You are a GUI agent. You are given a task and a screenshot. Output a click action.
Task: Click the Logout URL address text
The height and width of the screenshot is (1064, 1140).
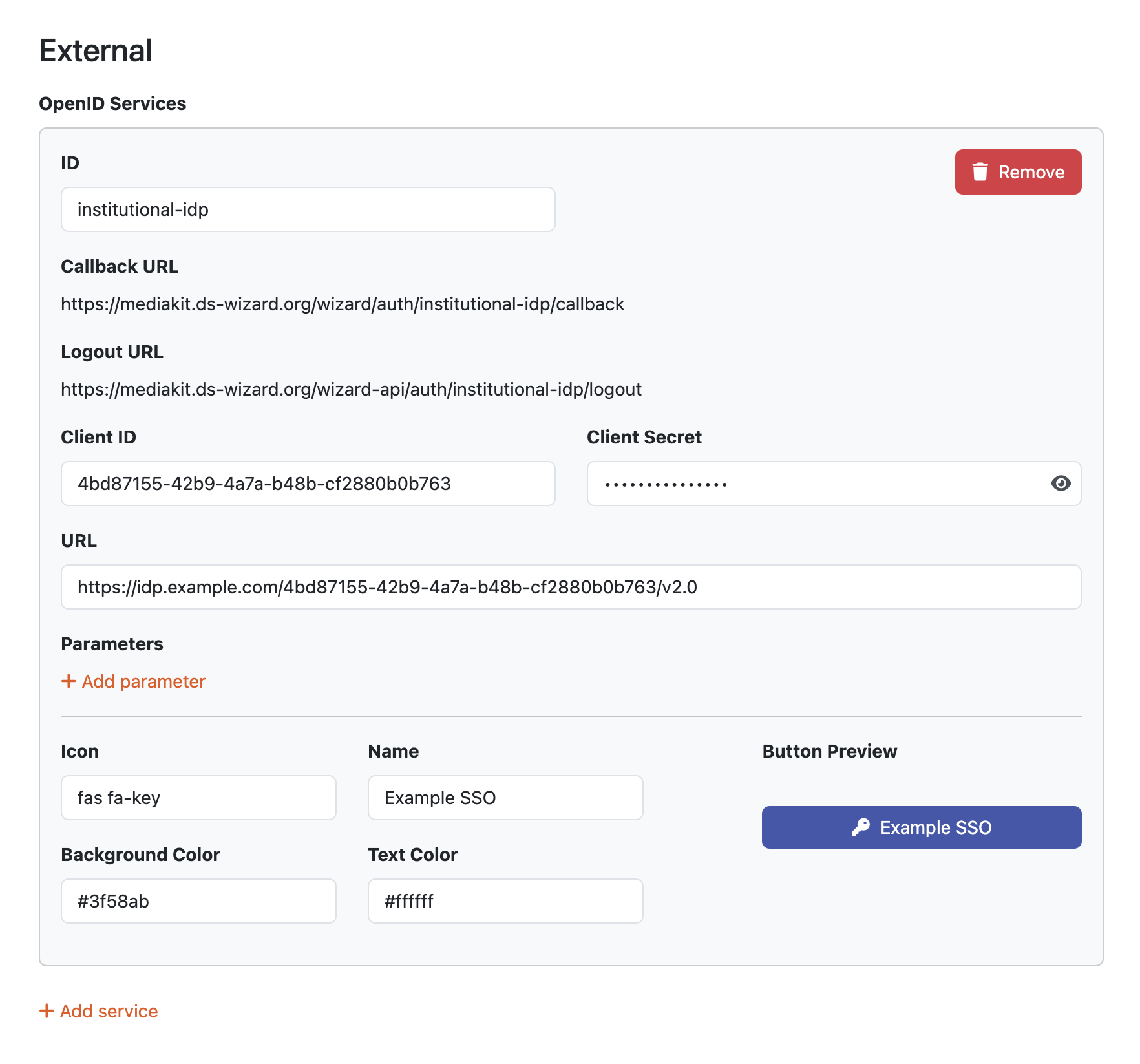click(x=351, y=389)
